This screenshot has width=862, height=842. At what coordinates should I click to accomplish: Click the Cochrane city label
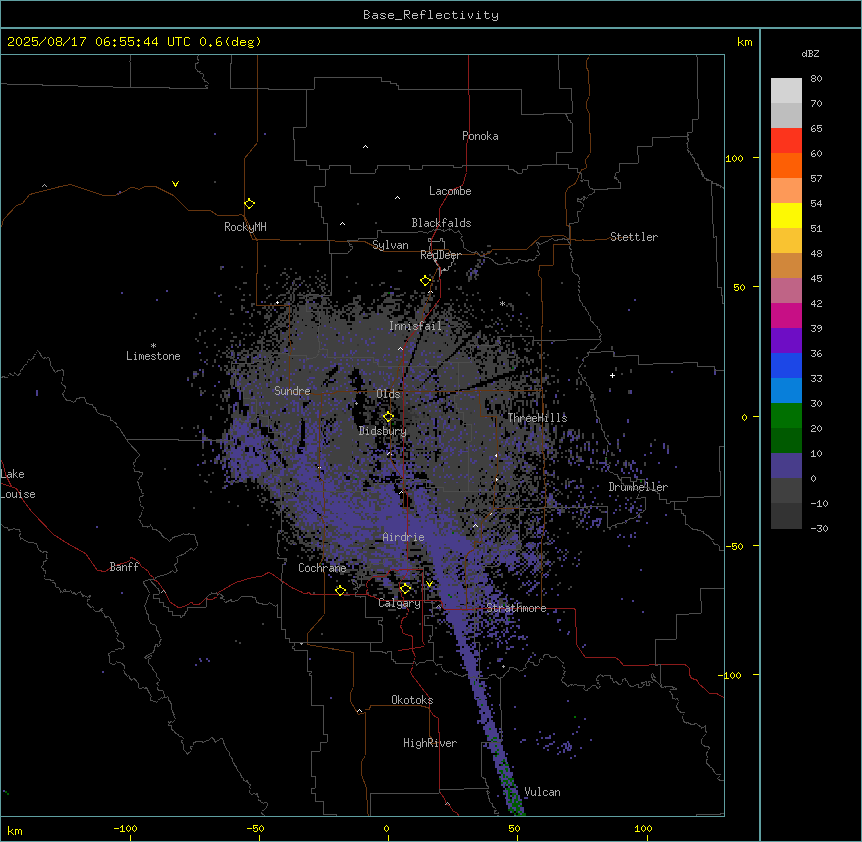click(x=322, y=568)
